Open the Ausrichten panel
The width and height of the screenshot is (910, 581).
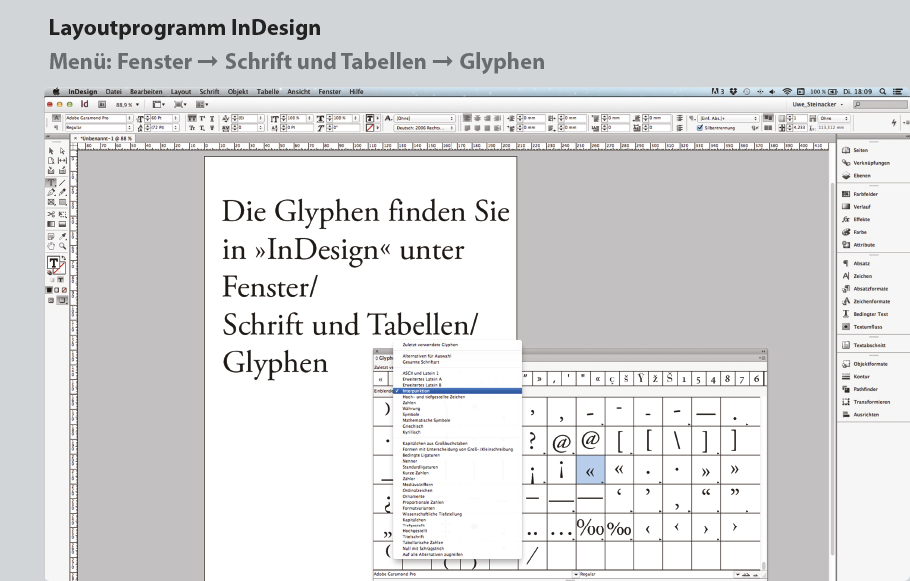(860, 415)
